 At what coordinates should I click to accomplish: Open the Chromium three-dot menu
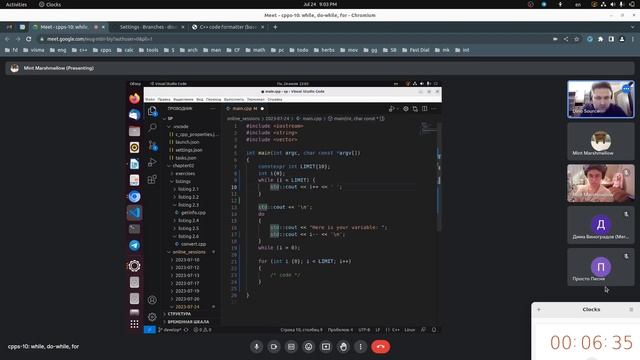[x=633, y=39]
